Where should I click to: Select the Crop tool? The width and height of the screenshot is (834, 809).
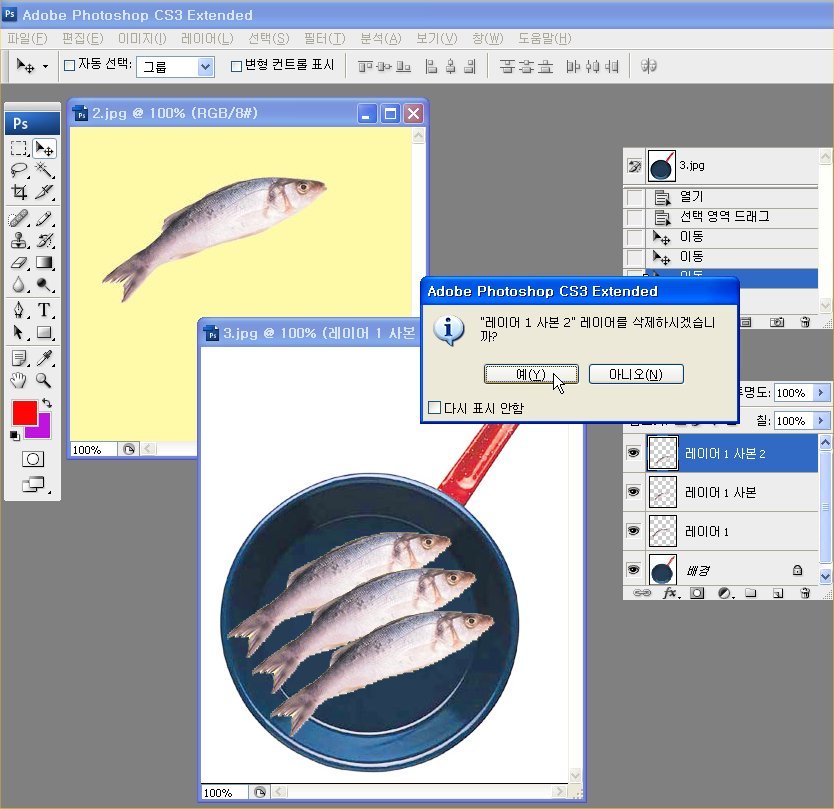coord(19,192)
